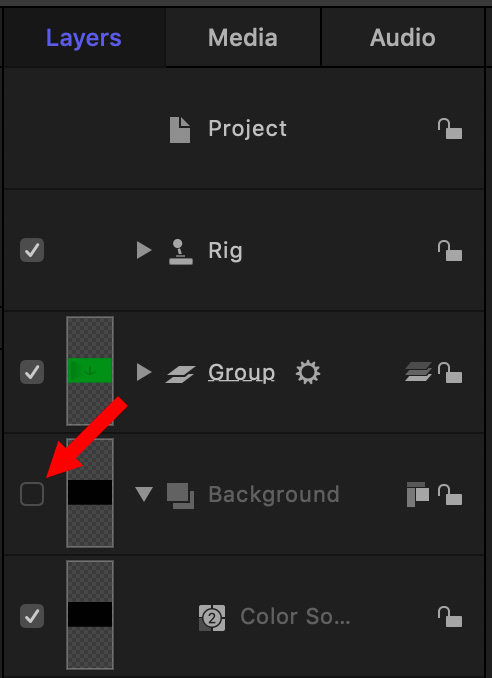Click the Color Solid generator icon
Viewport: 492px width, 678px height.
[x=212, y=618]
